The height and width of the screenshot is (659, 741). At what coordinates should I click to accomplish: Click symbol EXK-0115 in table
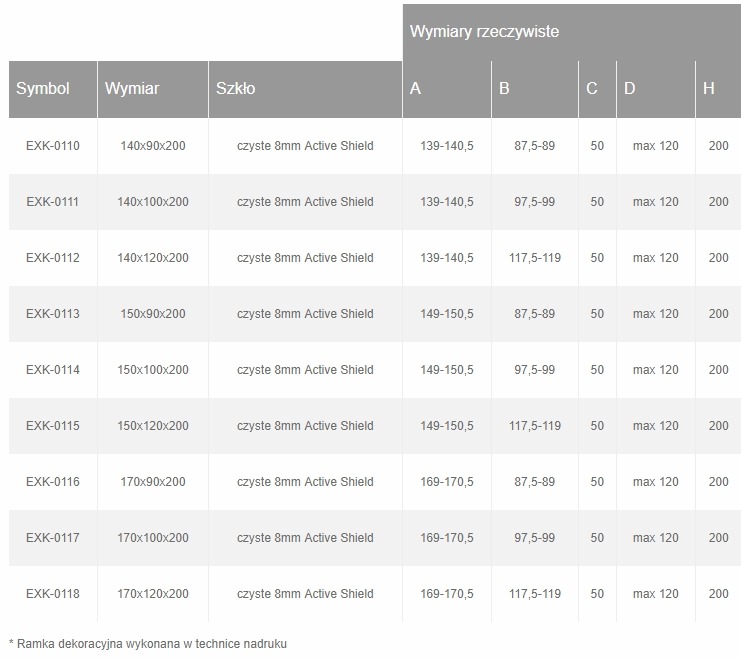[x=53, y=426]
